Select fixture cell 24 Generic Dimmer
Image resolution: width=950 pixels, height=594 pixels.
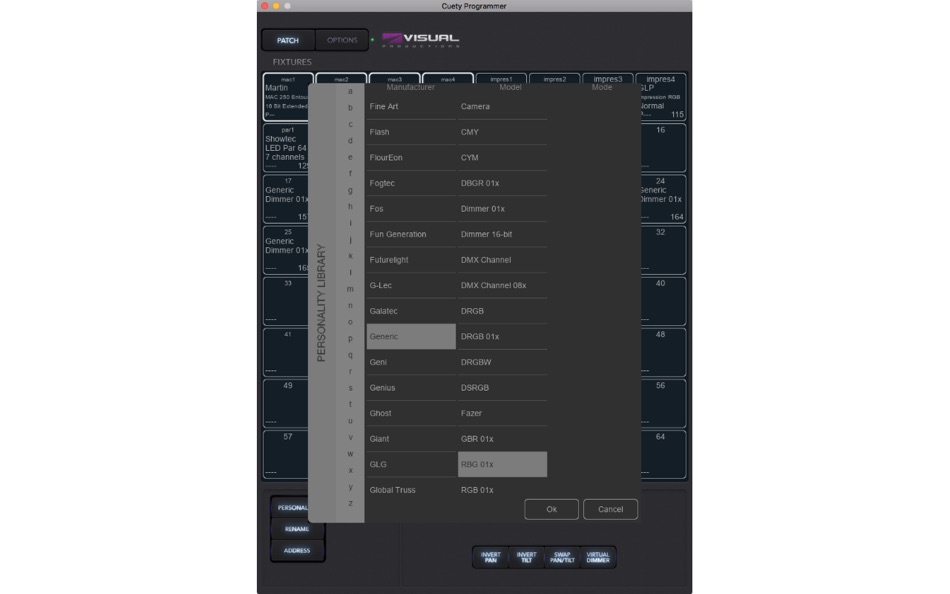(663, 199)
